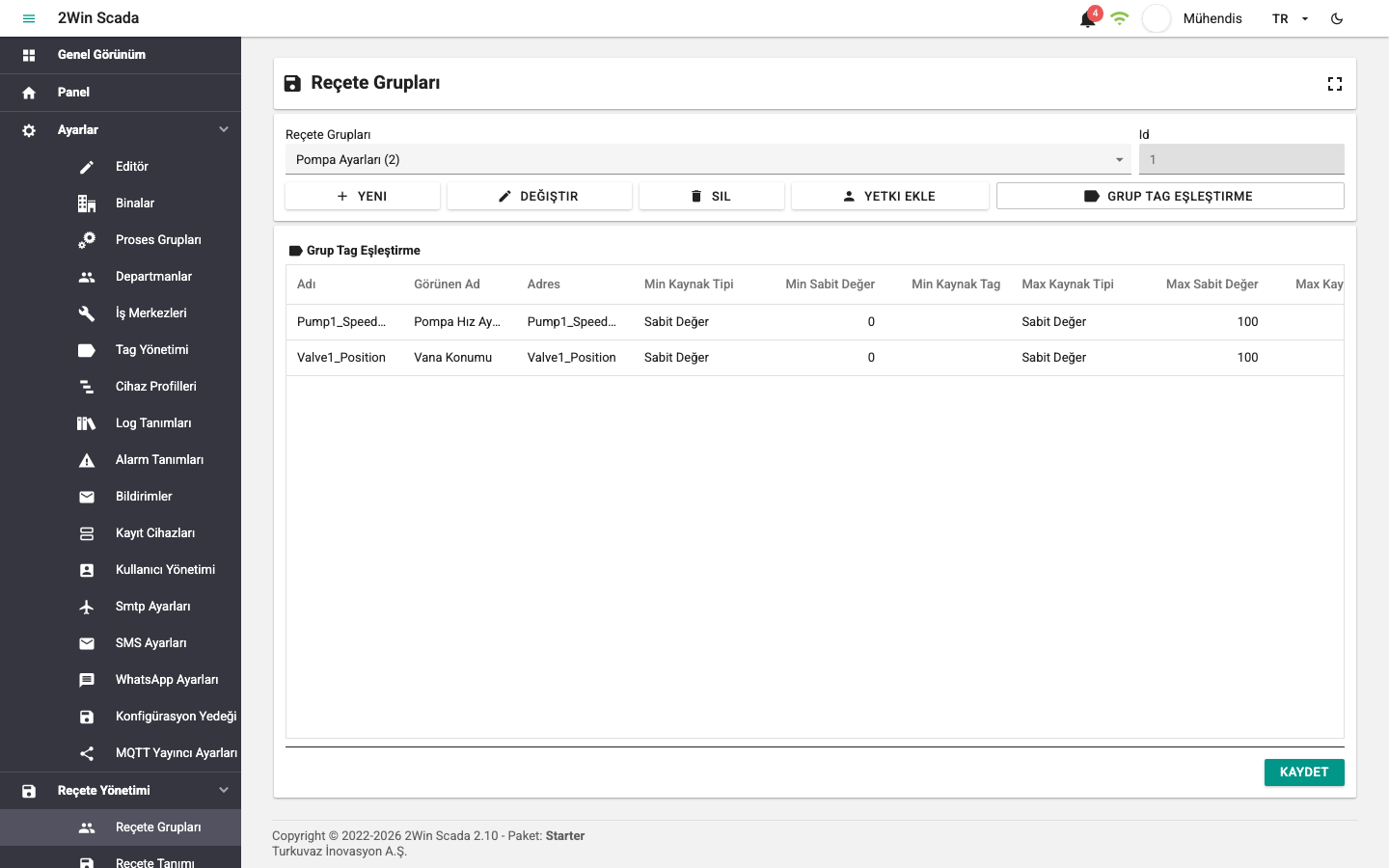Collapse the Reçete Yönetimi section
Screen dimensions: 1389x868
tap(121, 791)
